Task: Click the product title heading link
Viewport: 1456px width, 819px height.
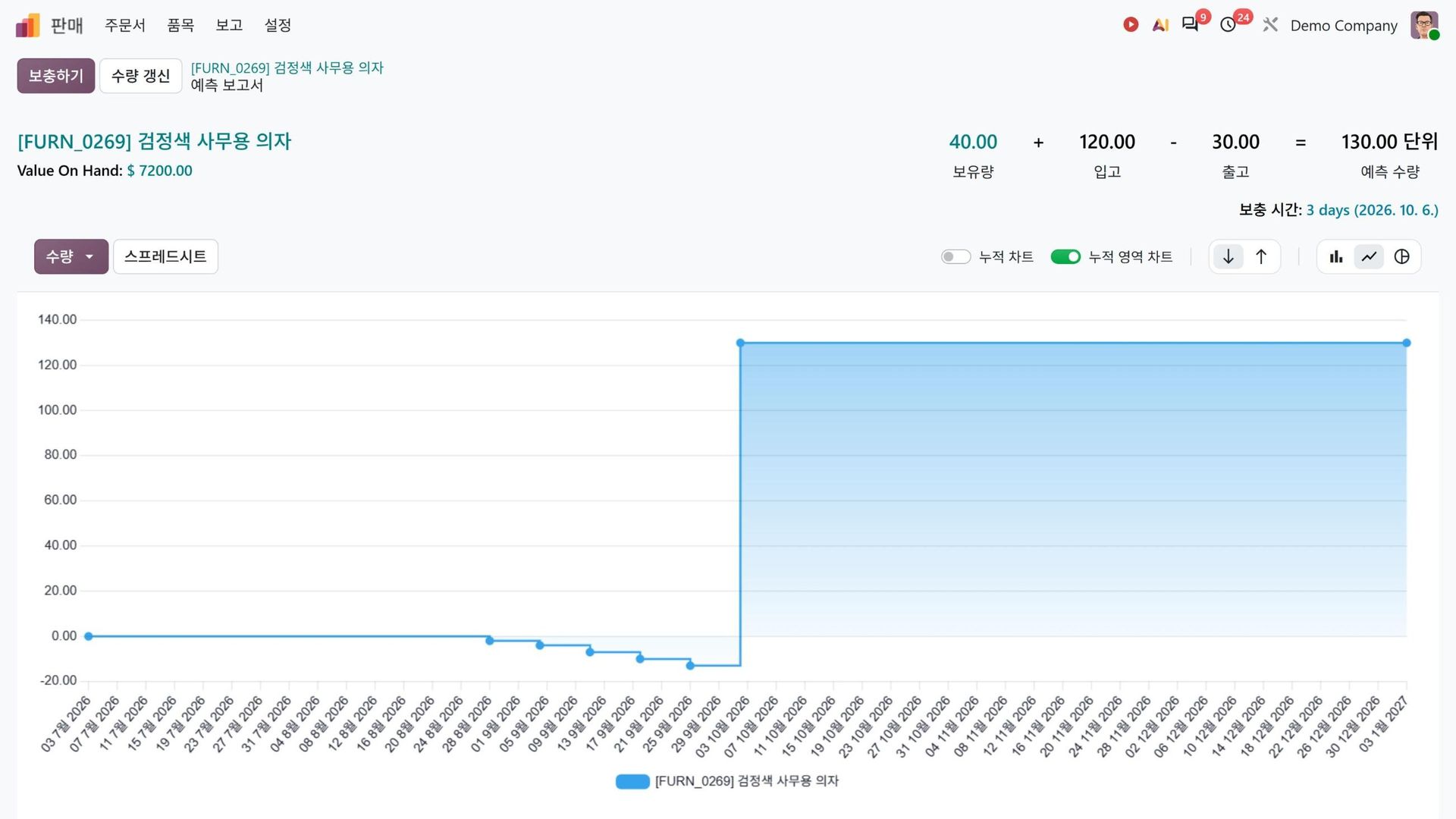Action: point(154,142)
